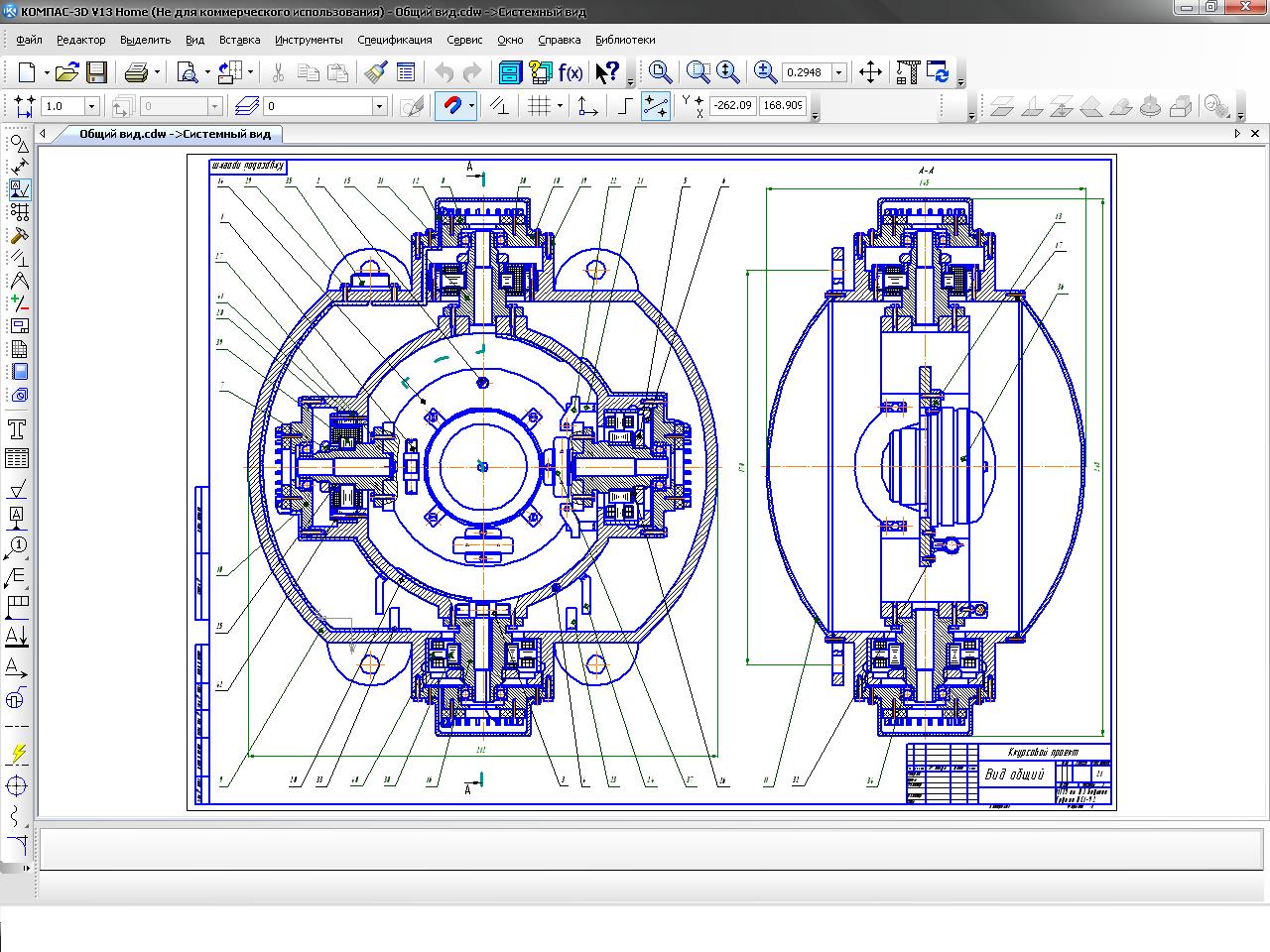Viewport: 1270px width, 952px height.
Task: Open the Спецификация menu
Action: coord(394,40)
